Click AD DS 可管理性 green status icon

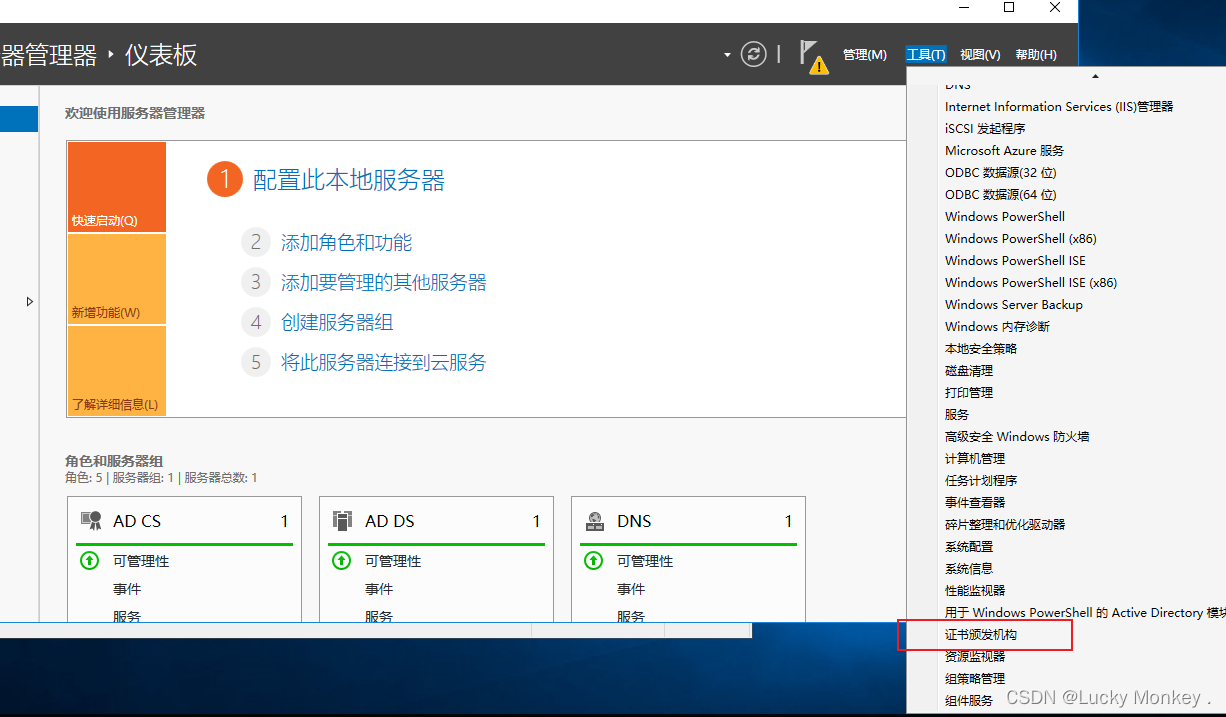point(341,561)
